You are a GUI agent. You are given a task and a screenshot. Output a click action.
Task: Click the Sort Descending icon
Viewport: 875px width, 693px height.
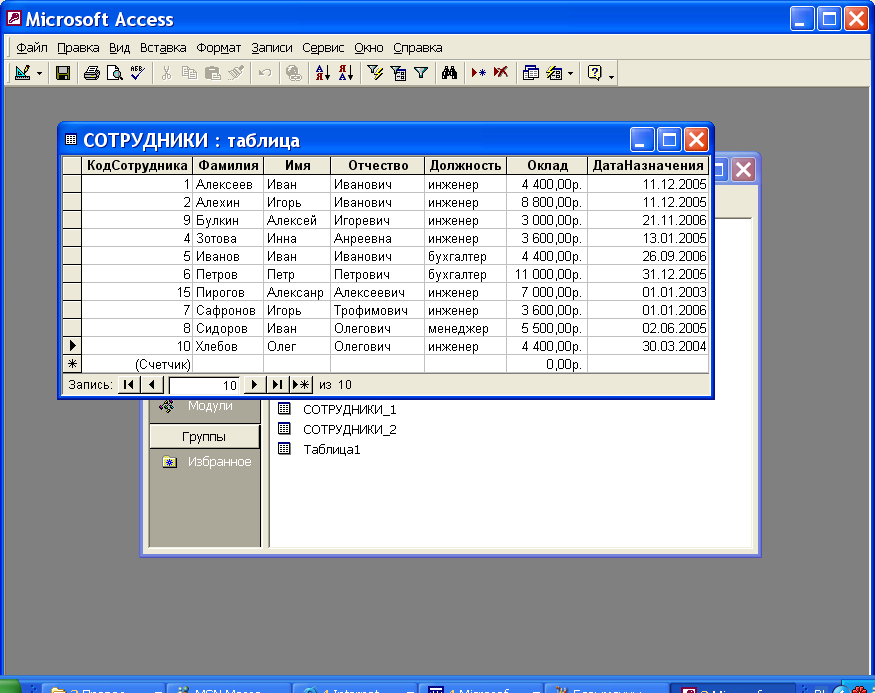[x=345, y=73]
